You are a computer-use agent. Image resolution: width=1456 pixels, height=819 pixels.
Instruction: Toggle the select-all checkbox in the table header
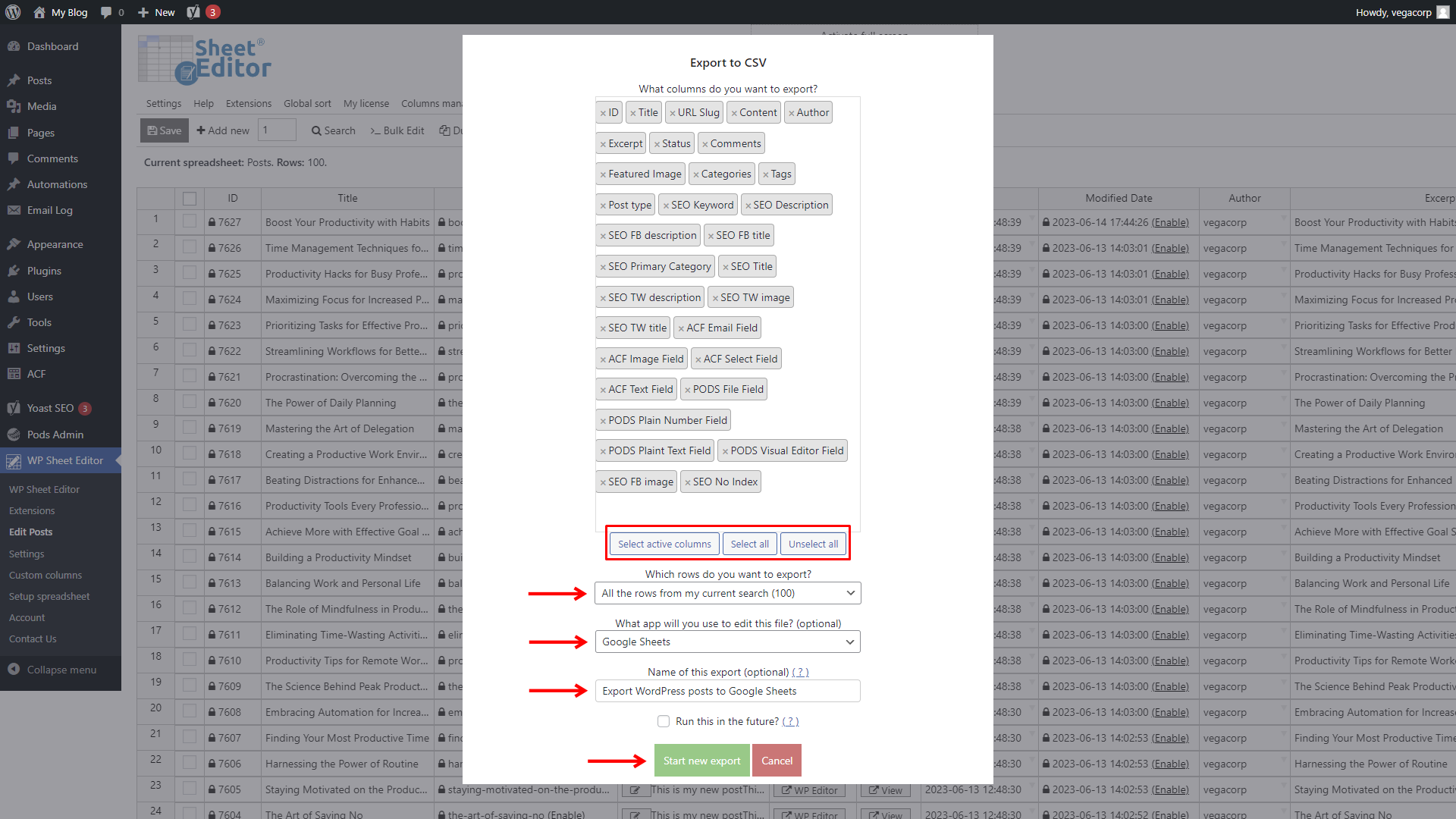pos(190,198)
